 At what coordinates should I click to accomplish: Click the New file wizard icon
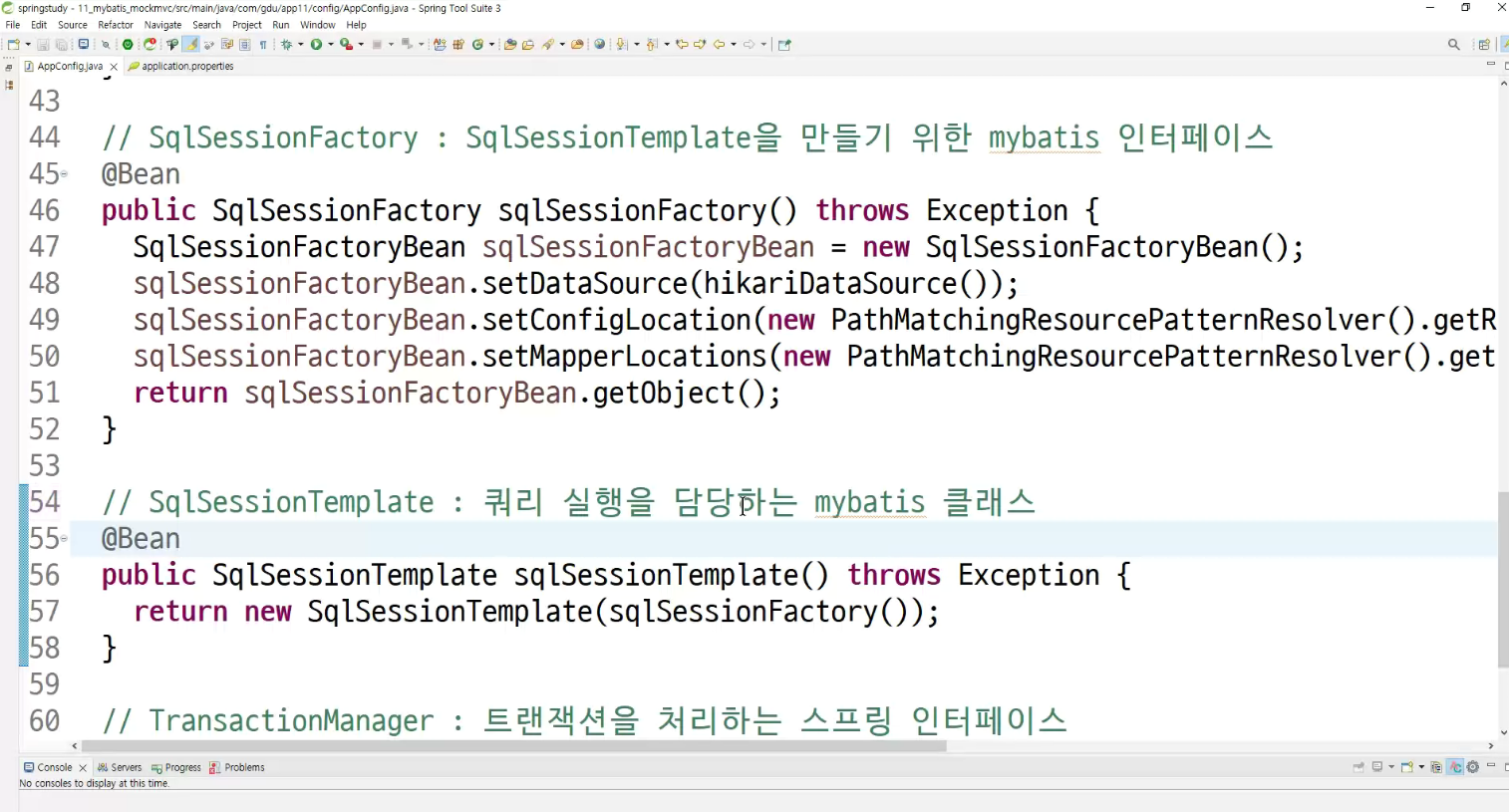pyautogui.click(x=13, y=44)
